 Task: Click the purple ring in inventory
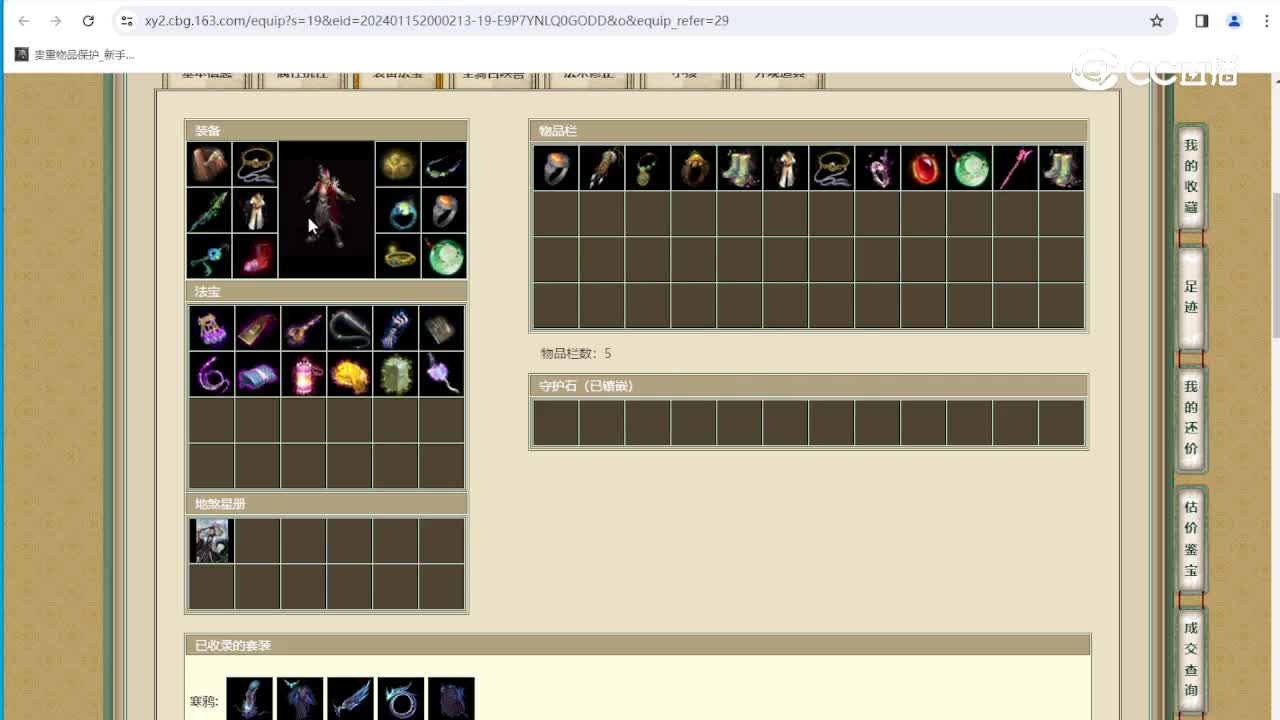coord(877,168)
